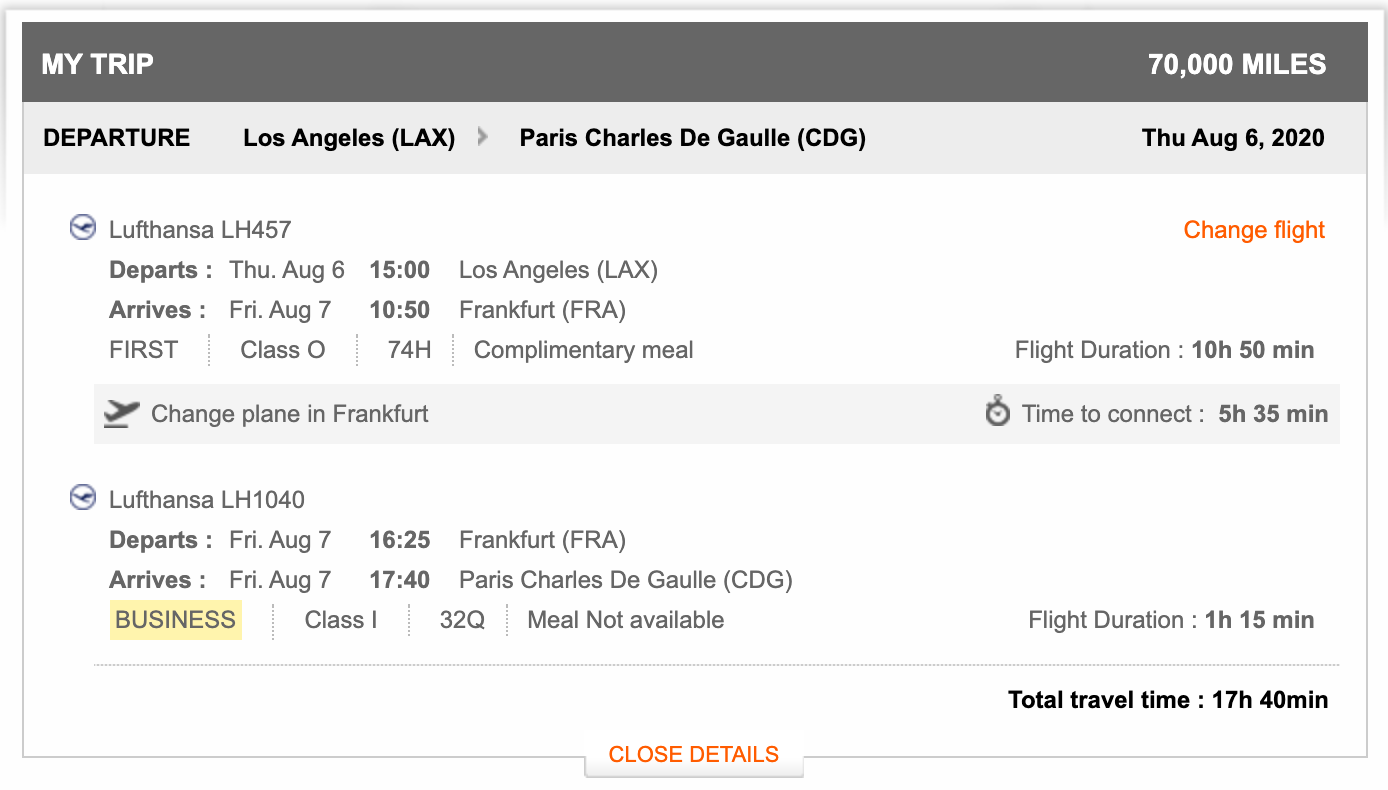
Task: Click the FIRST cabin label
Action: point(144,350)
